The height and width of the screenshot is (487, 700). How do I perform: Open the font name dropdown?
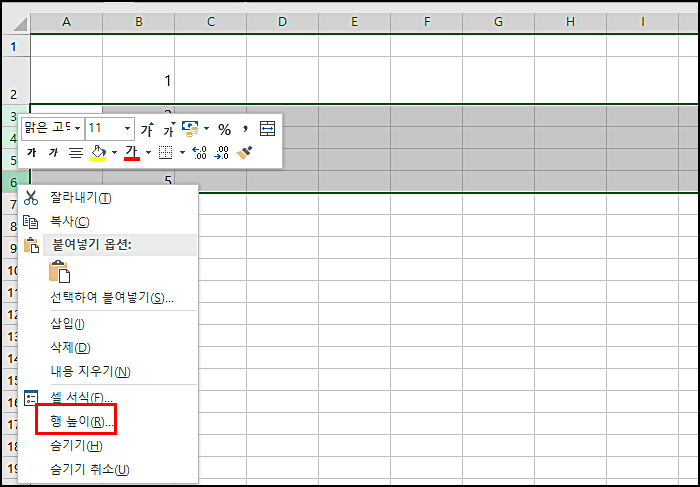pos(77,129)
